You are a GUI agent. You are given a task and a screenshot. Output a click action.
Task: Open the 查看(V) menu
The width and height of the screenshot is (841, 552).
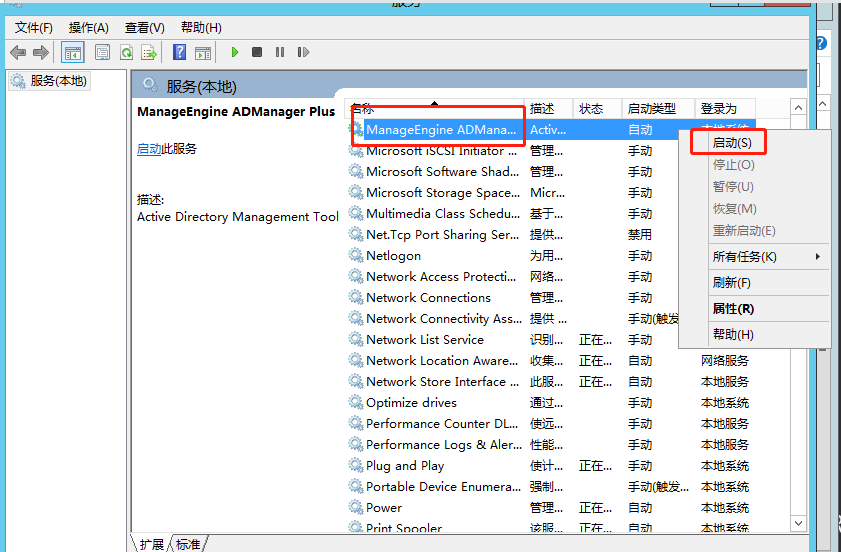click(144, 27)
